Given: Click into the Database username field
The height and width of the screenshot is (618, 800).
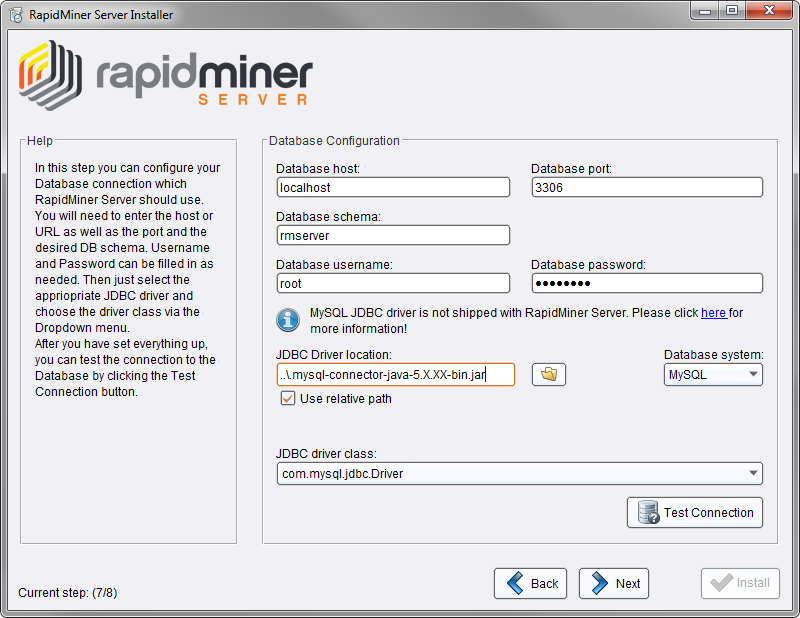Looking at the screenshot, I should 393,283.
